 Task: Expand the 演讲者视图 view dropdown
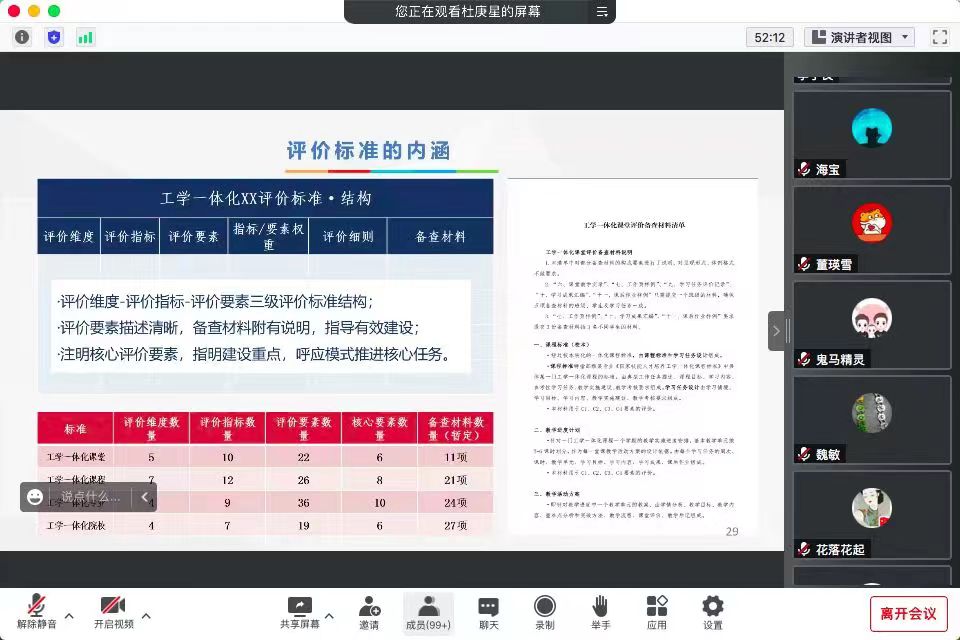pyautogui.click(x=859, y=37)
